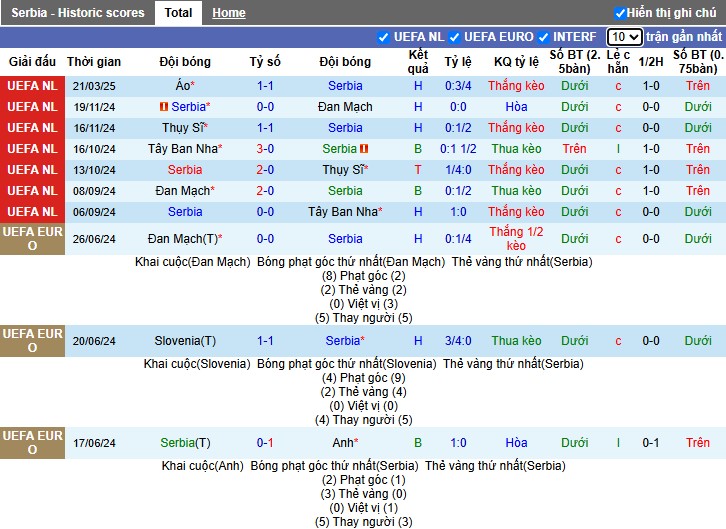
Task: Open the red Serbia link on 13/10/24
Action: click(185, 170)
